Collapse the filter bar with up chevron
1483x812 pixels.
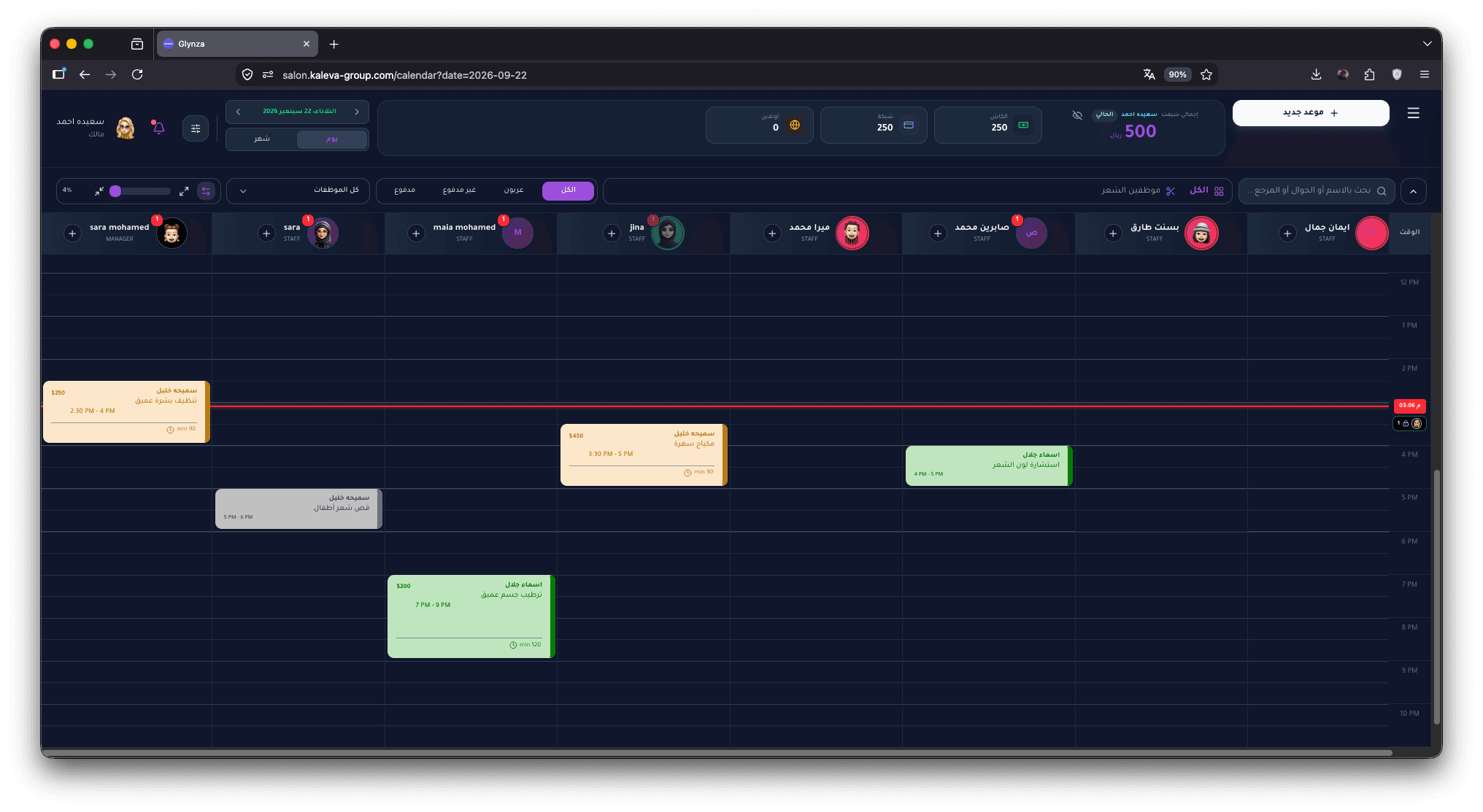[1413, 191]
